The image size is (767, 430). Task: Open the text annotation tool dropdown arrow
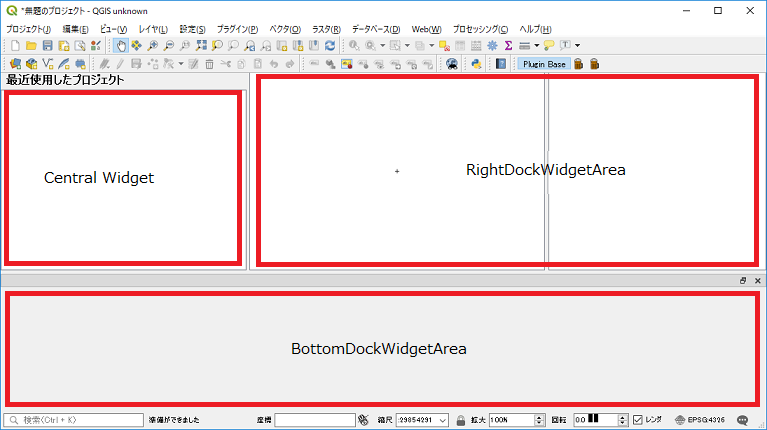pyautogui.click(x=577, y=46)
